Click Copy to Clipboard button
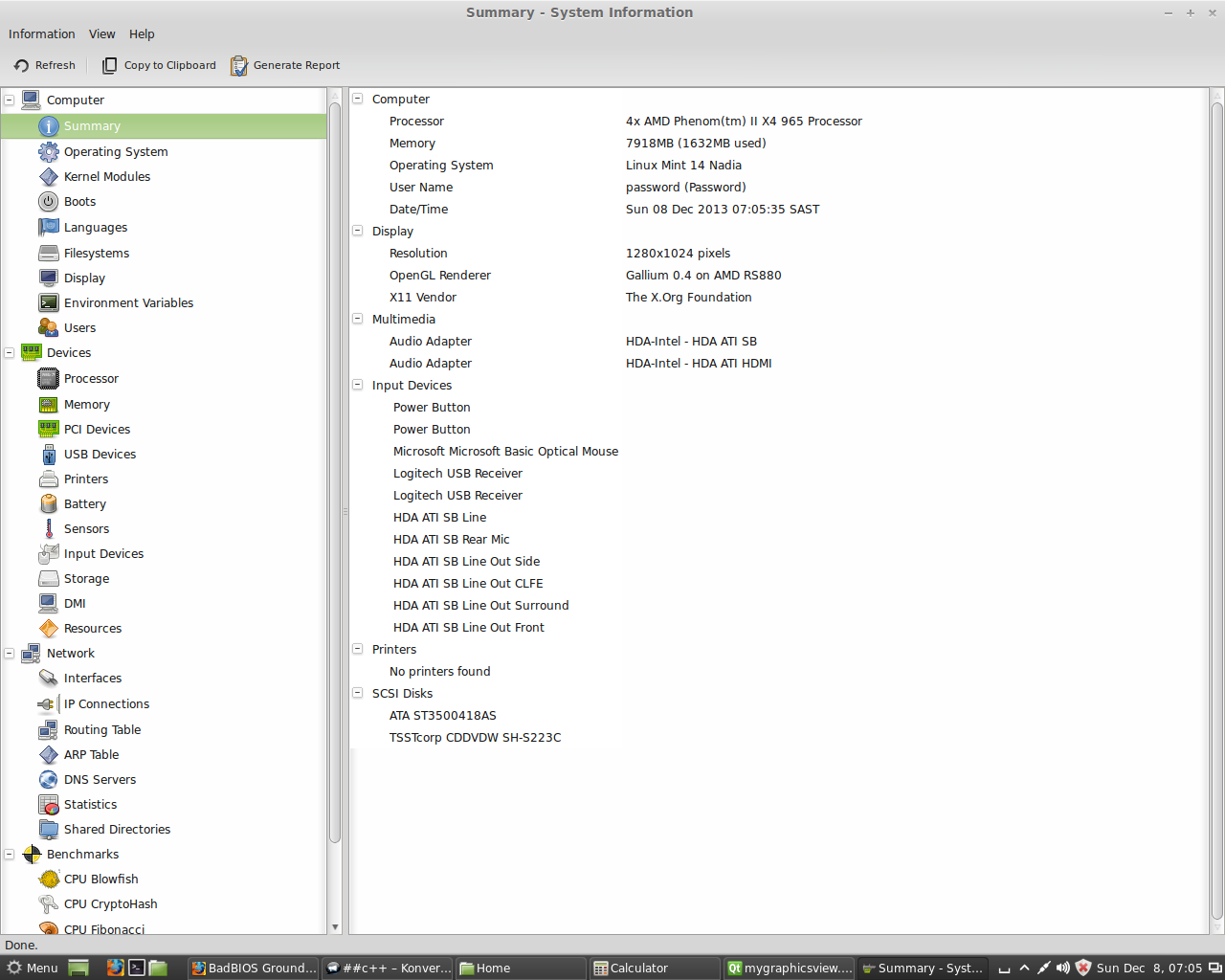 point(160,65)
